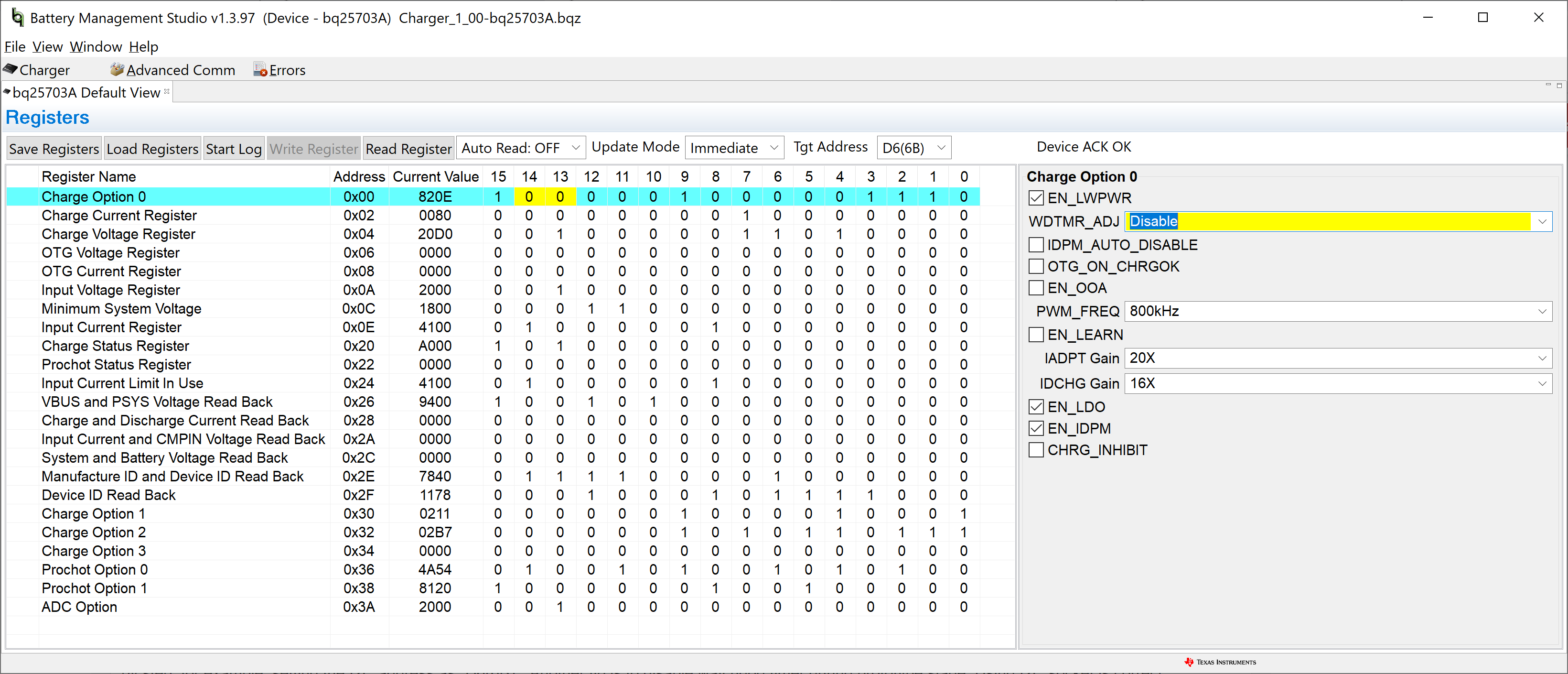Click current value 820E of Charge Option 0
The image size is (1568, 674).
tap(435, 196)
